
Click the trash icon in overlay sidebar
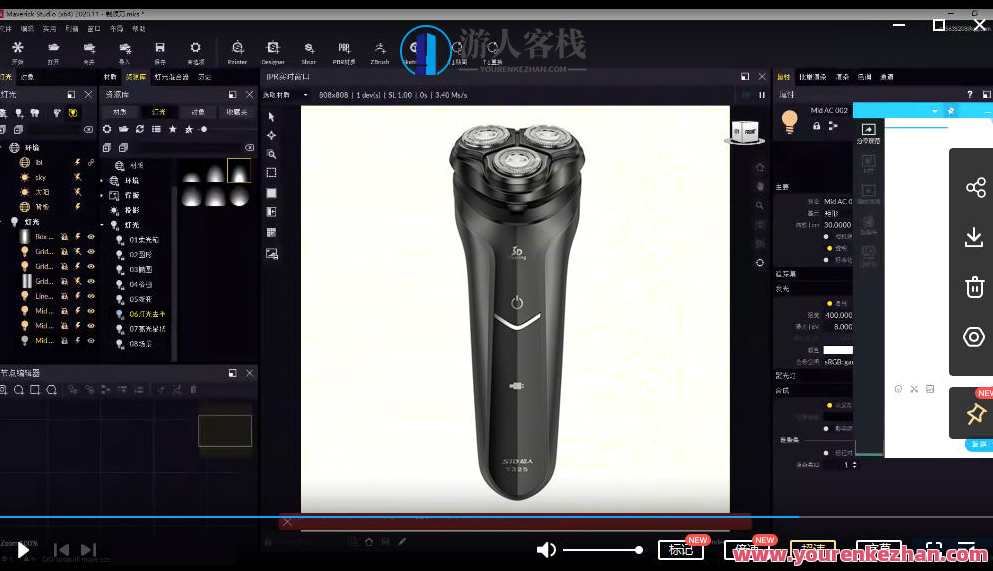975,287
